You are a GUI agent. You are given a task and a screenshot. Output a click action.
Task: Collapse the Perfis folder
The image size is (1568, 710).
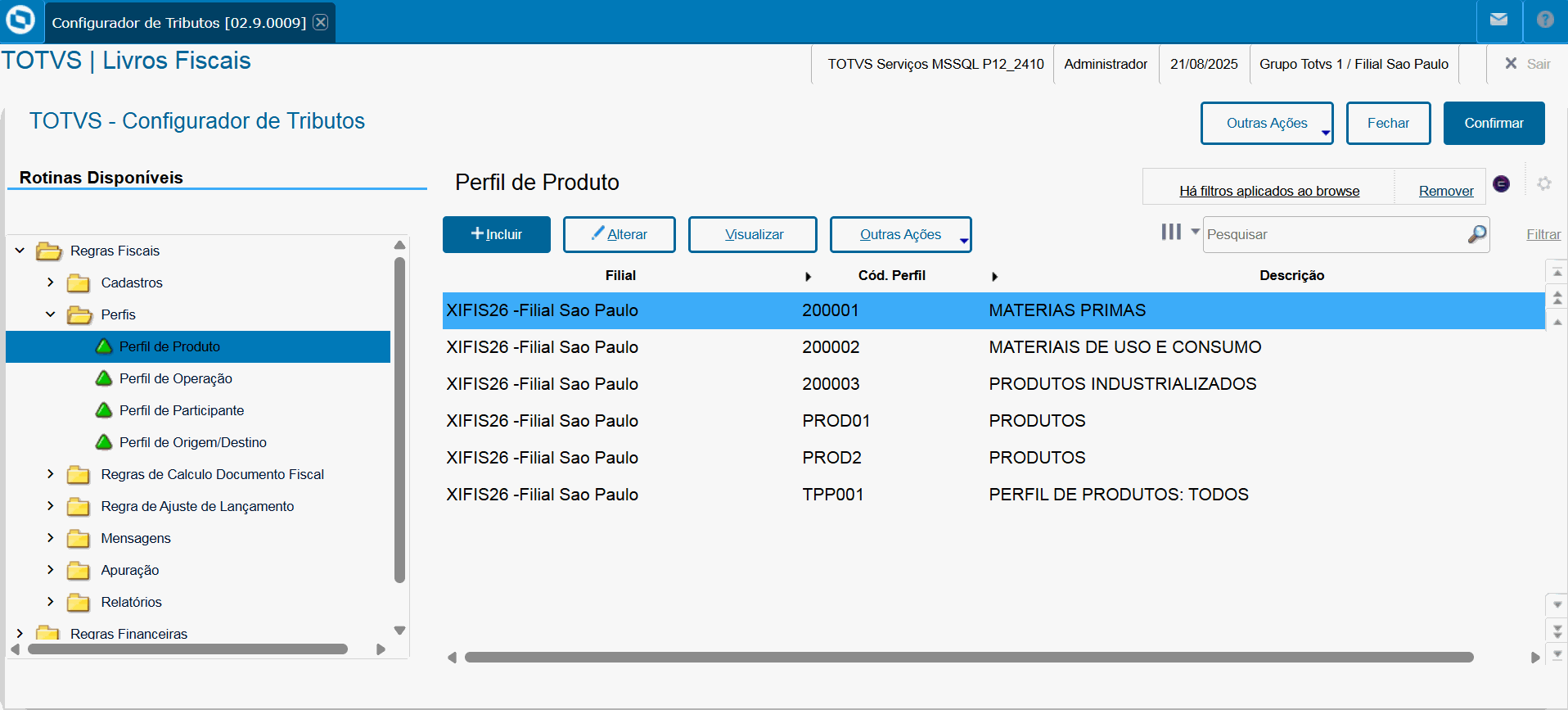coord(51,314)
